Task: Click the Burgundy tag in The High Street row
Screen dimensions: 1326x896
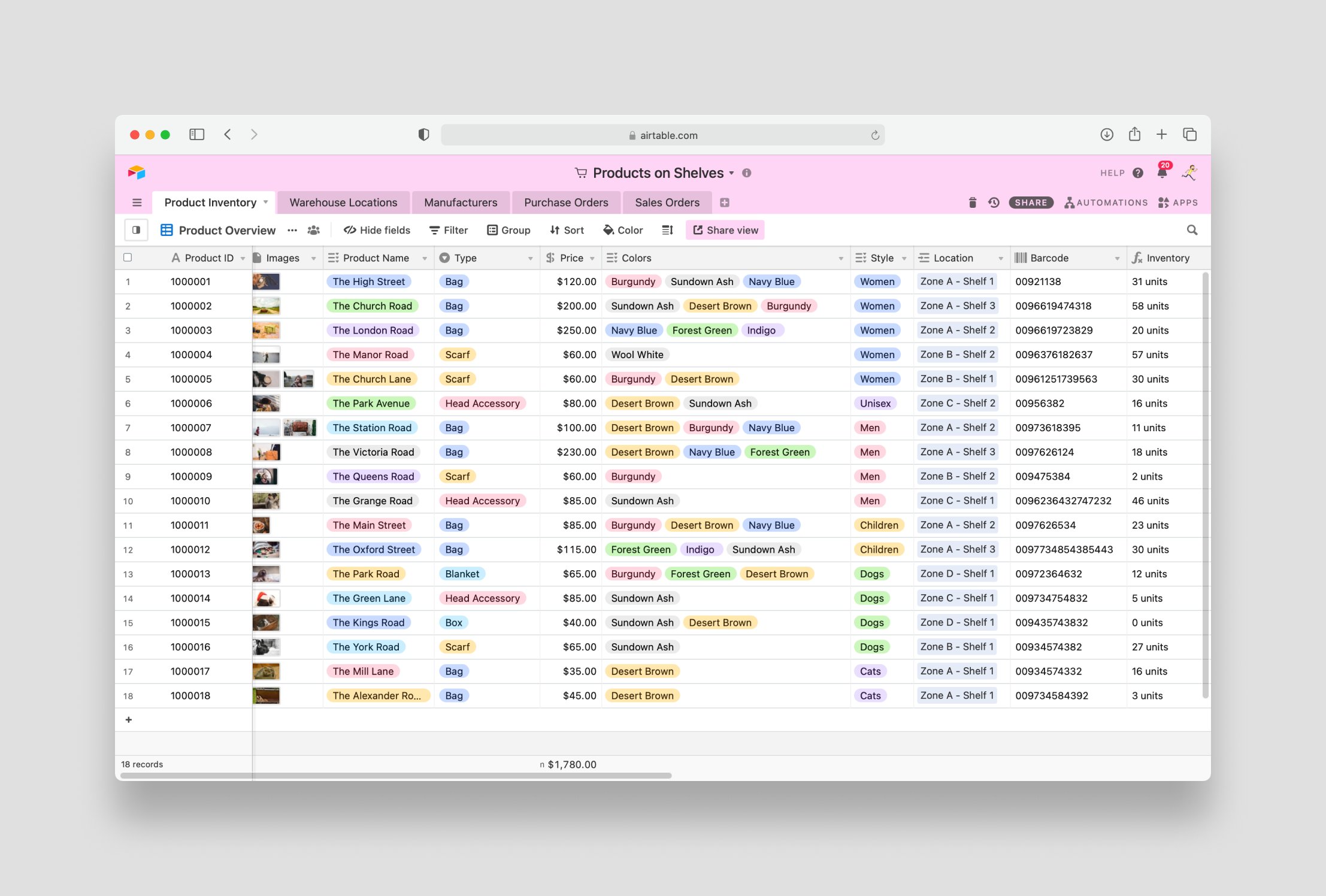Action: pos(633,281)
